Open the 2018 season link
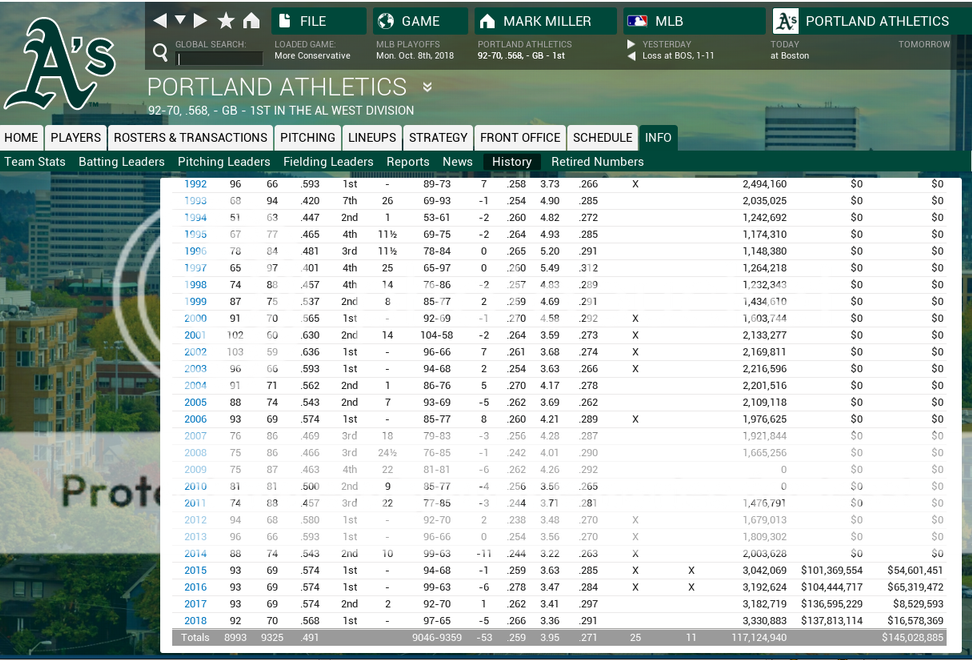972x660 pixels. (x=195, y=620)
